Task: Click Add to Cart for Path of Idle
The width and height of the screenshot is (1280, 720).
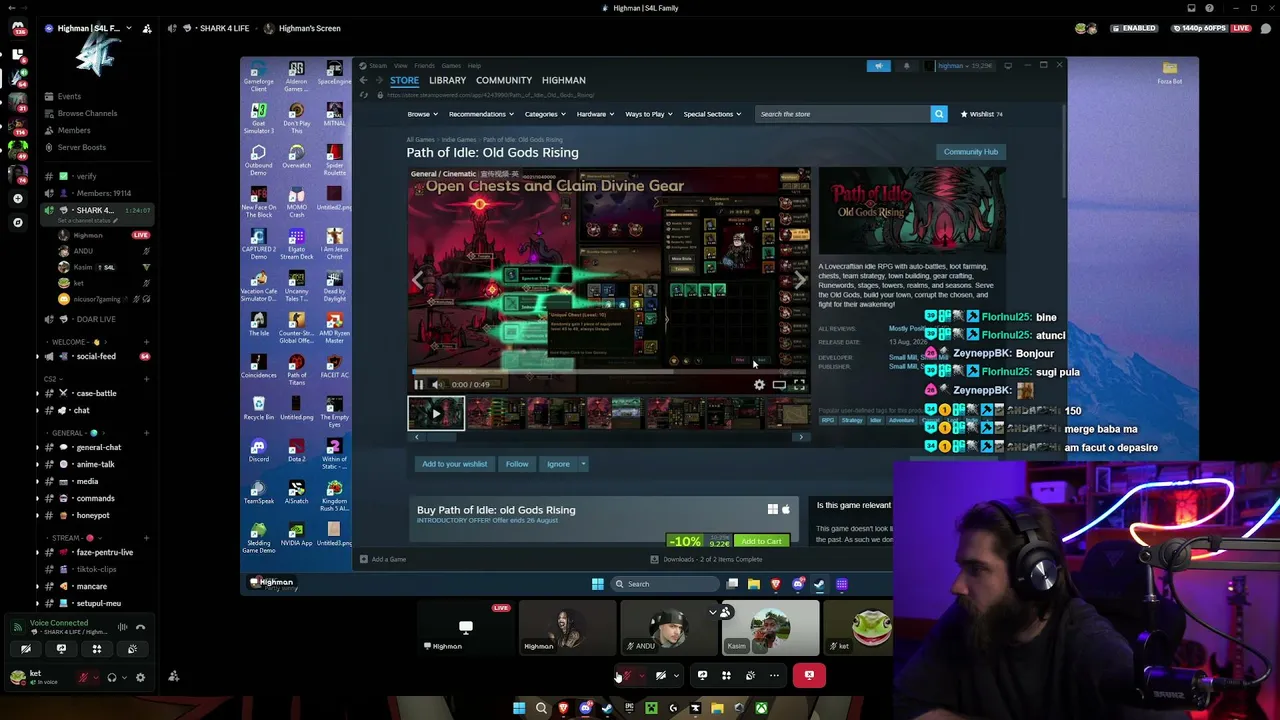Action: [x=761, y=541]
